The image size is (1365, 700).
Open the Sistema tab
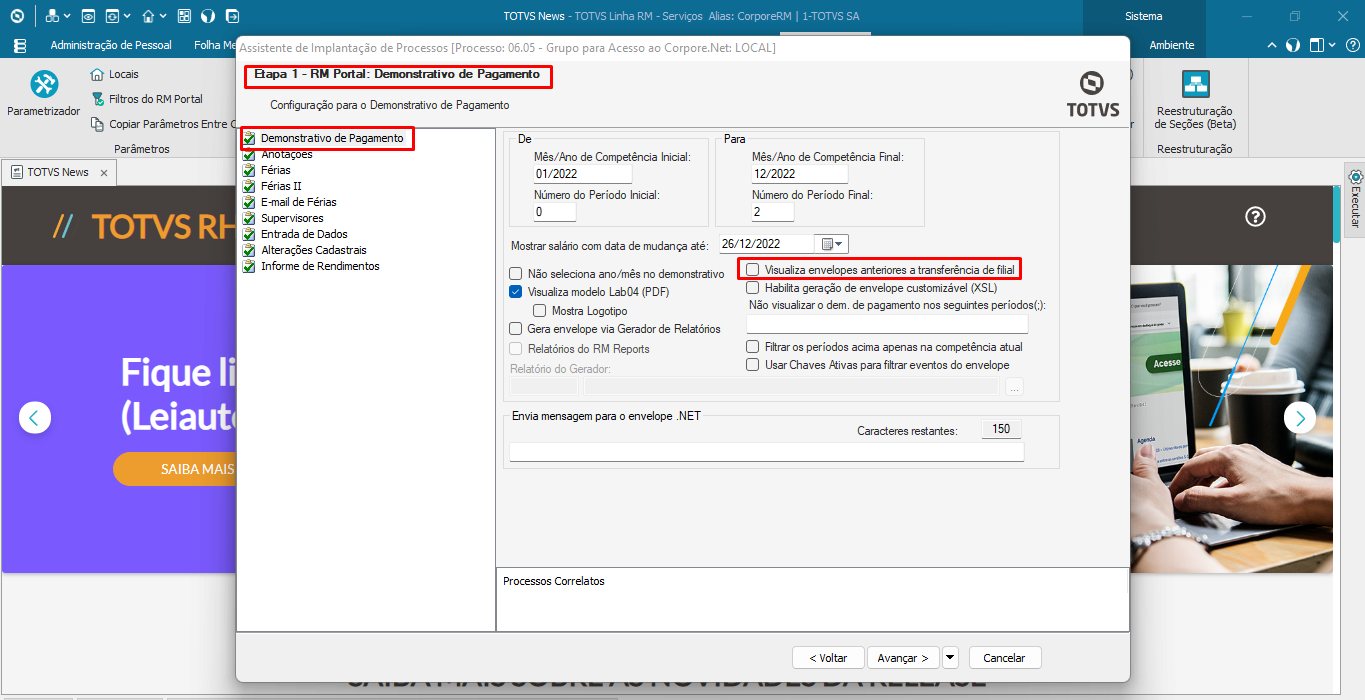pos(1143,16)
